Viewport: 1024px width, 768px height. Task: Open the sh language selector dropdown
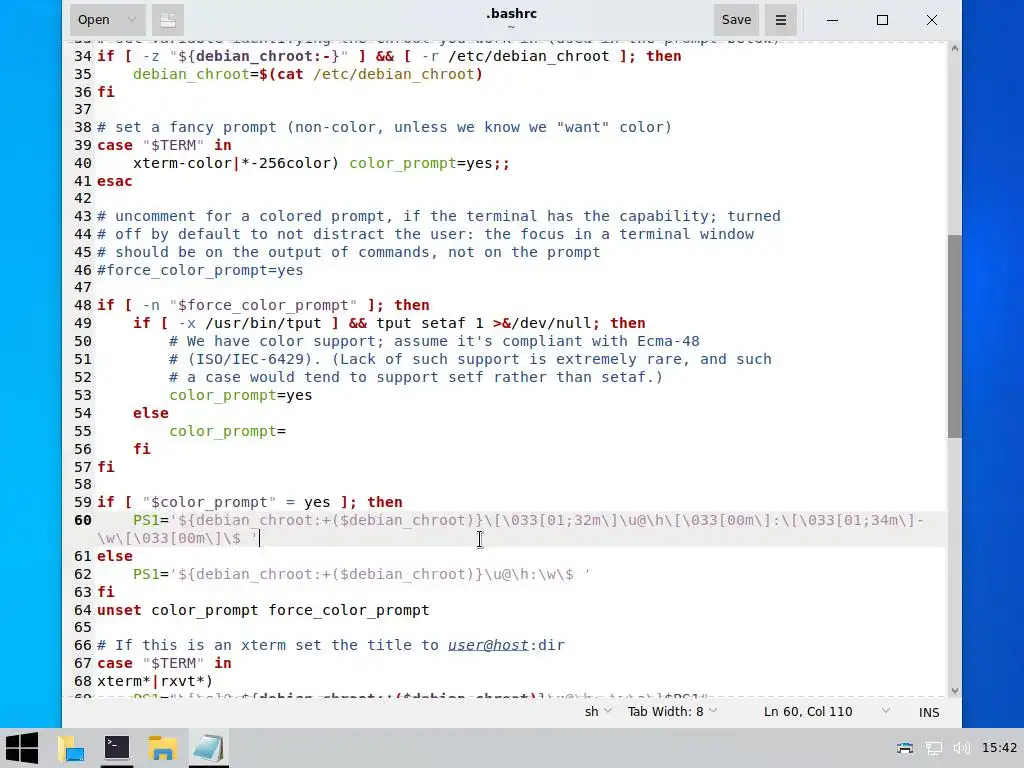point(598,712)
